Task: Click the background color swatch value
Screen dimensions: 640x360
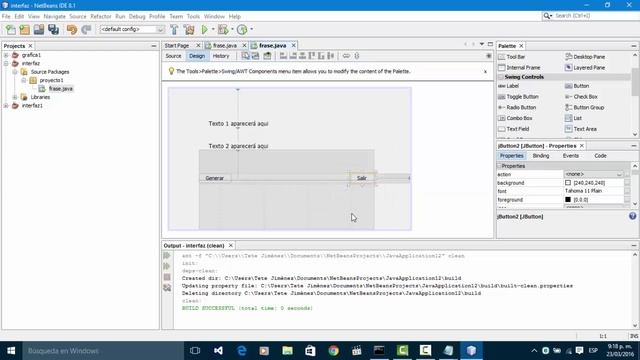Action: [568, 183]
